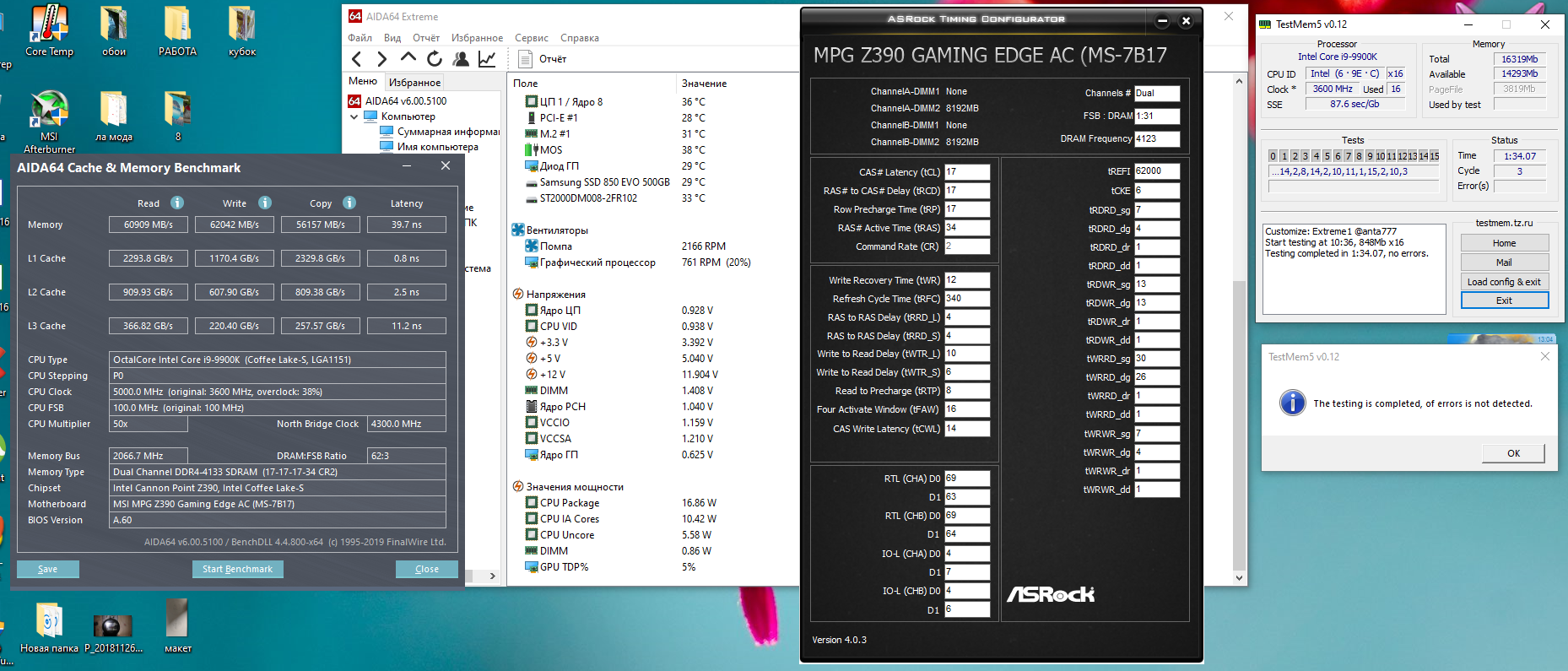Click the user icon in AIDA64 toolbar

(x=461, y=58)
